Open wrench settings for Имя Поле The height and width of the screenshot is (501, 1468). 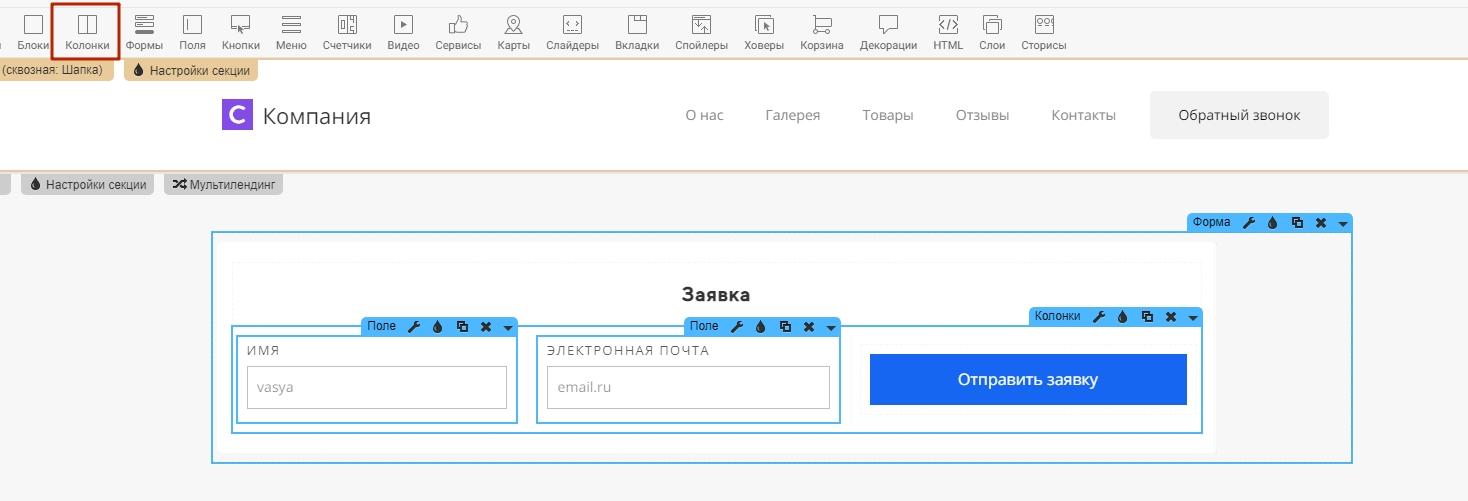tap(414, 326)
